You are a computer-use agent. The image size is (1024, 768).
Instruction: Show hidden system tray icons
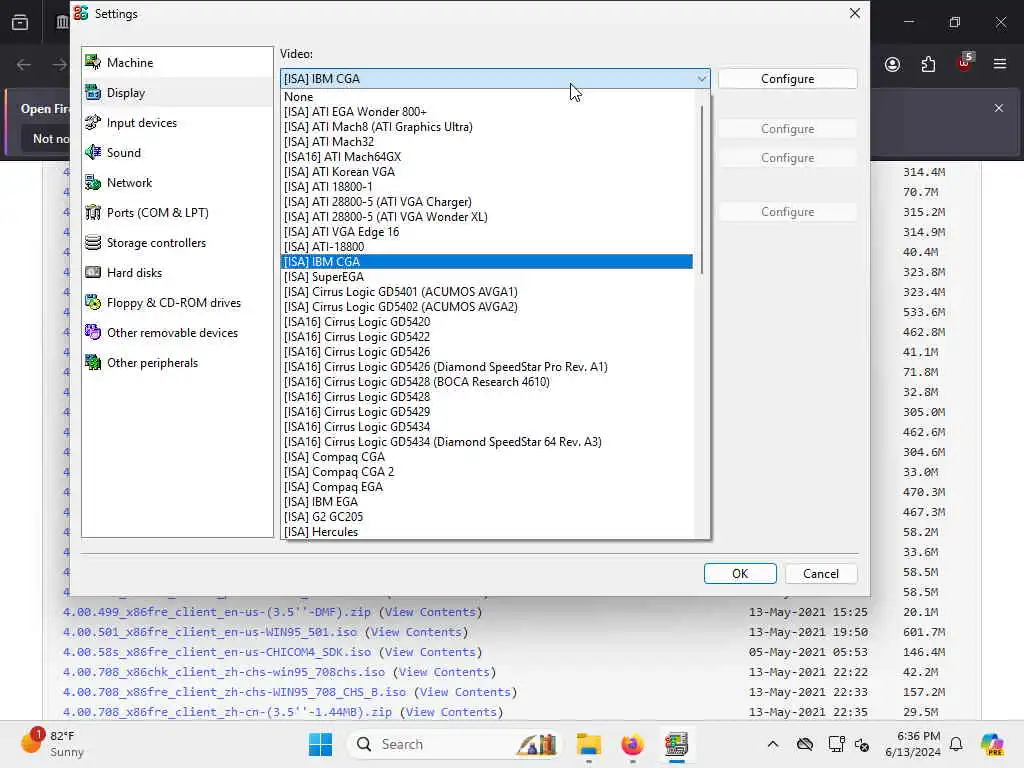pos(773,744)
